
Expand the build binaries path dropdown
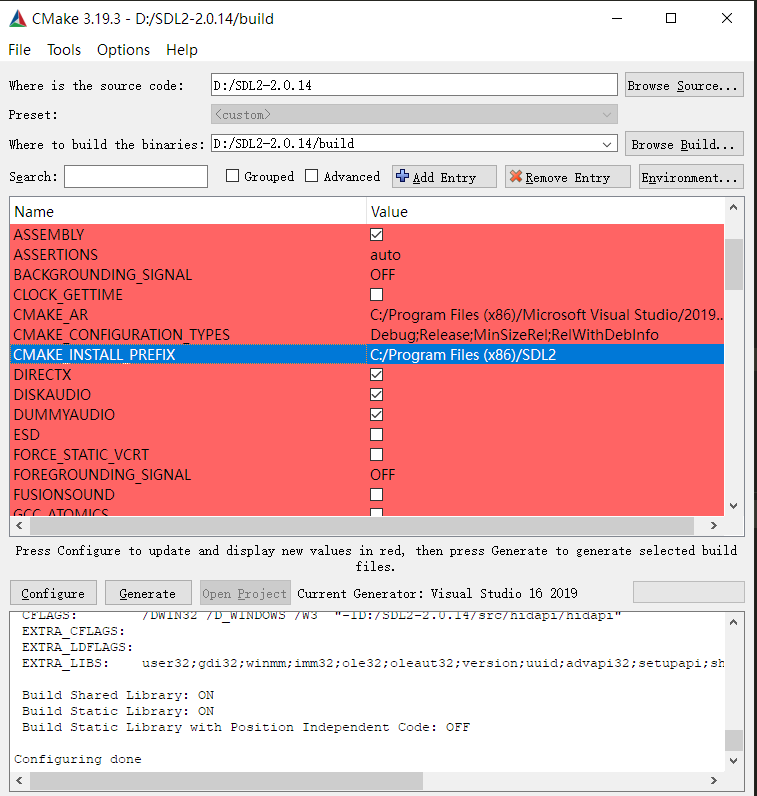(x=608, y=144)
